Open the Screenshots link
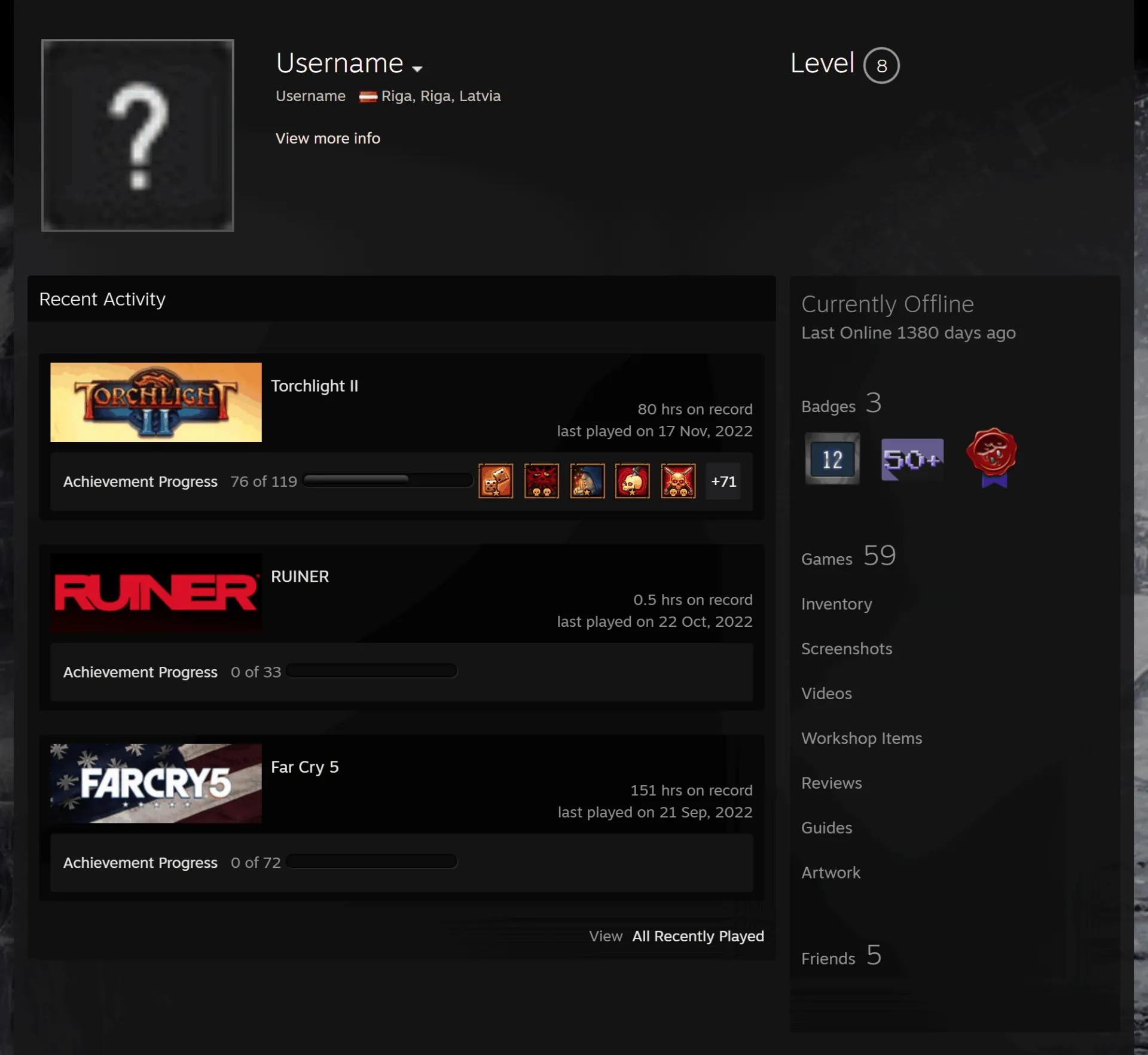This screenshot has width=1148, height=1055. click(847, 649)
